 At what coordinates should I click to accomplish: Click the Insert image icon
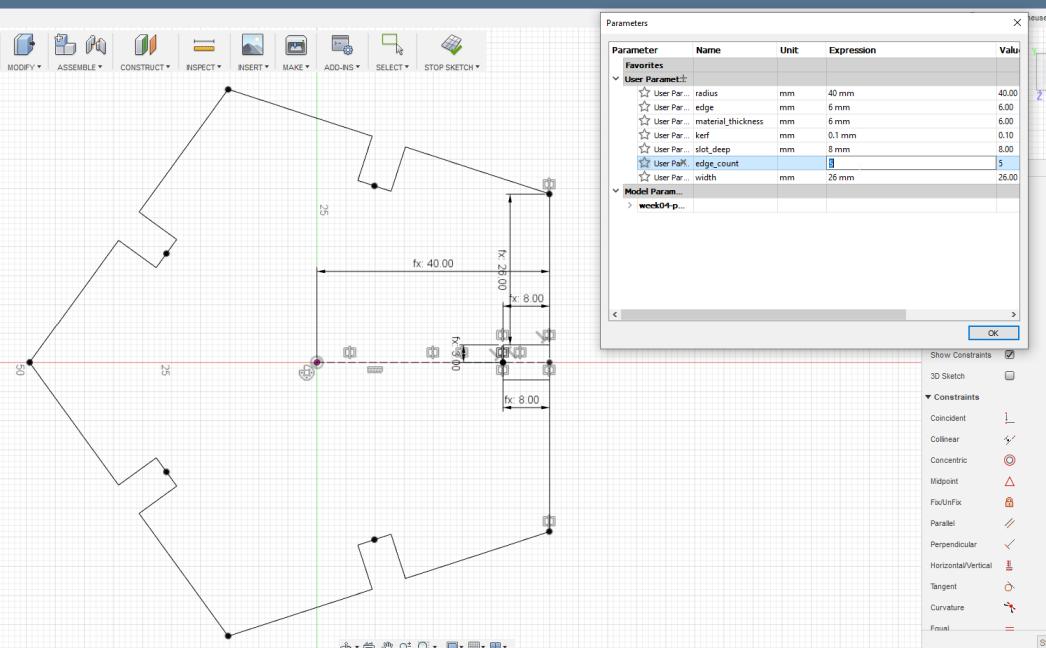(252, 45)
